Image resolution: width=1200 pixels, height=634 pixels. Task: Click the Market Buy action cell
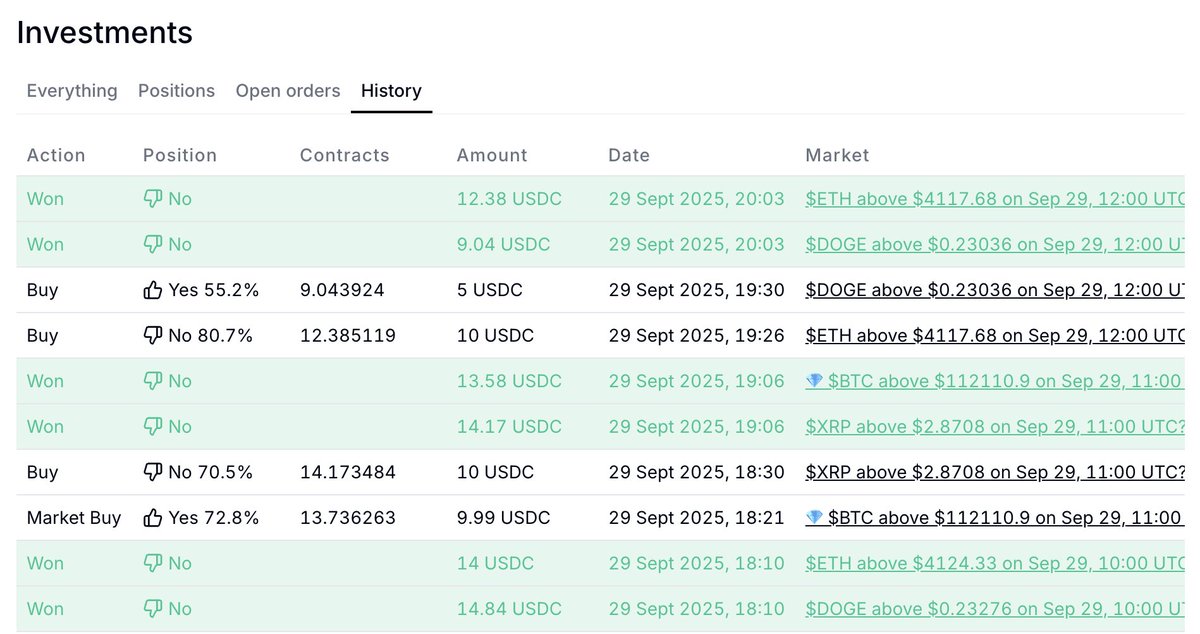pos(74,518)
